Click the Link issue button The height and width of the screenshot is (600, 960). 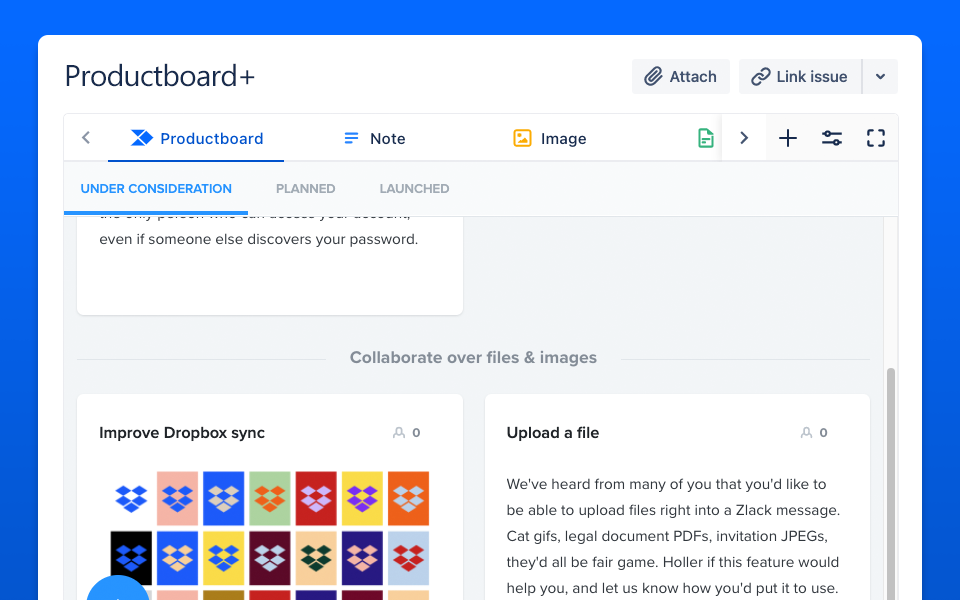pyautogui.click(x=800, y=77)
